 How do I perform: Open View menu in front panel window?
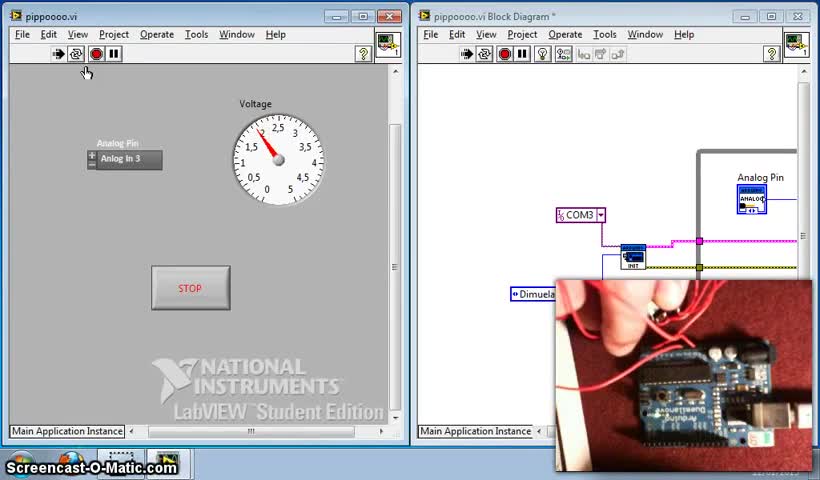coord(77,35)
